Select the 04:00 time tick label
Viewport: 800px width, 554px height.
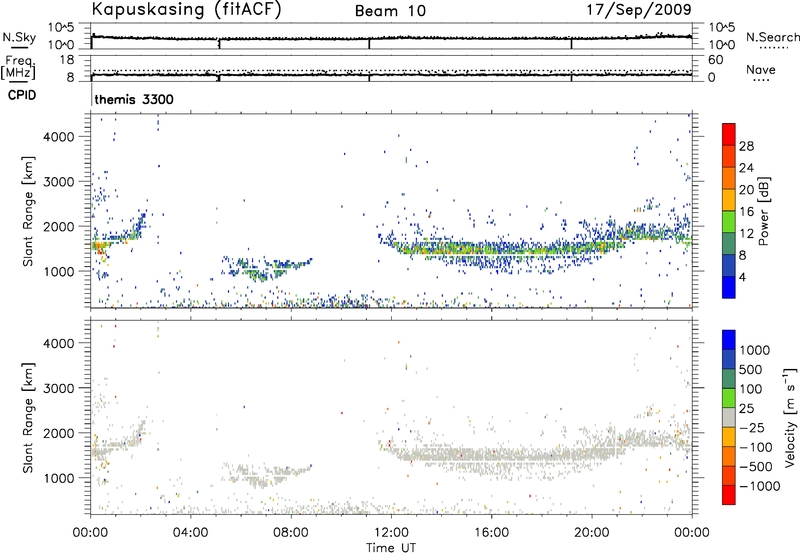[x=190, y=533]
